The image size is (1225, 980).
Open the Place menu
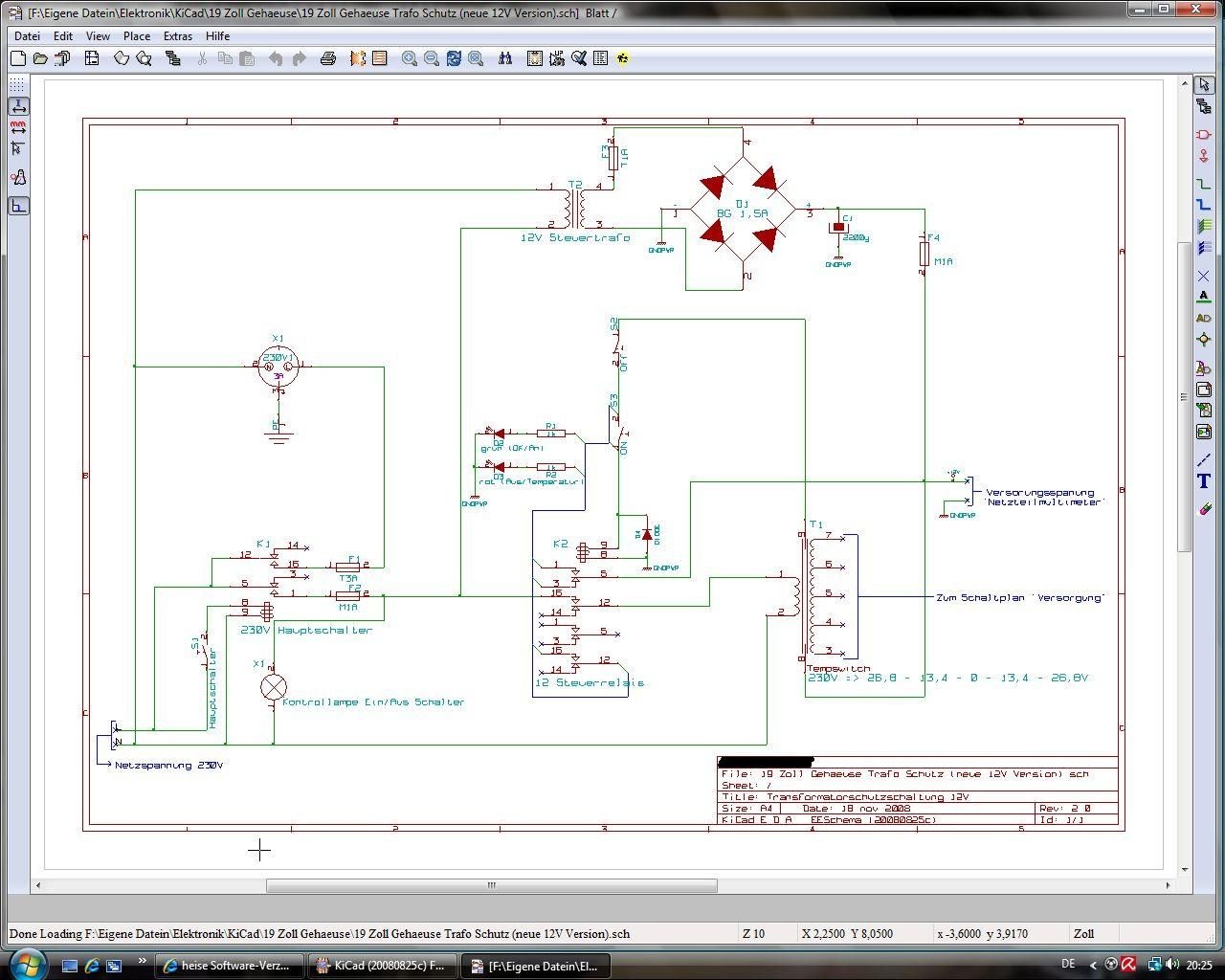pyautogui.click(x=137, y=36)
